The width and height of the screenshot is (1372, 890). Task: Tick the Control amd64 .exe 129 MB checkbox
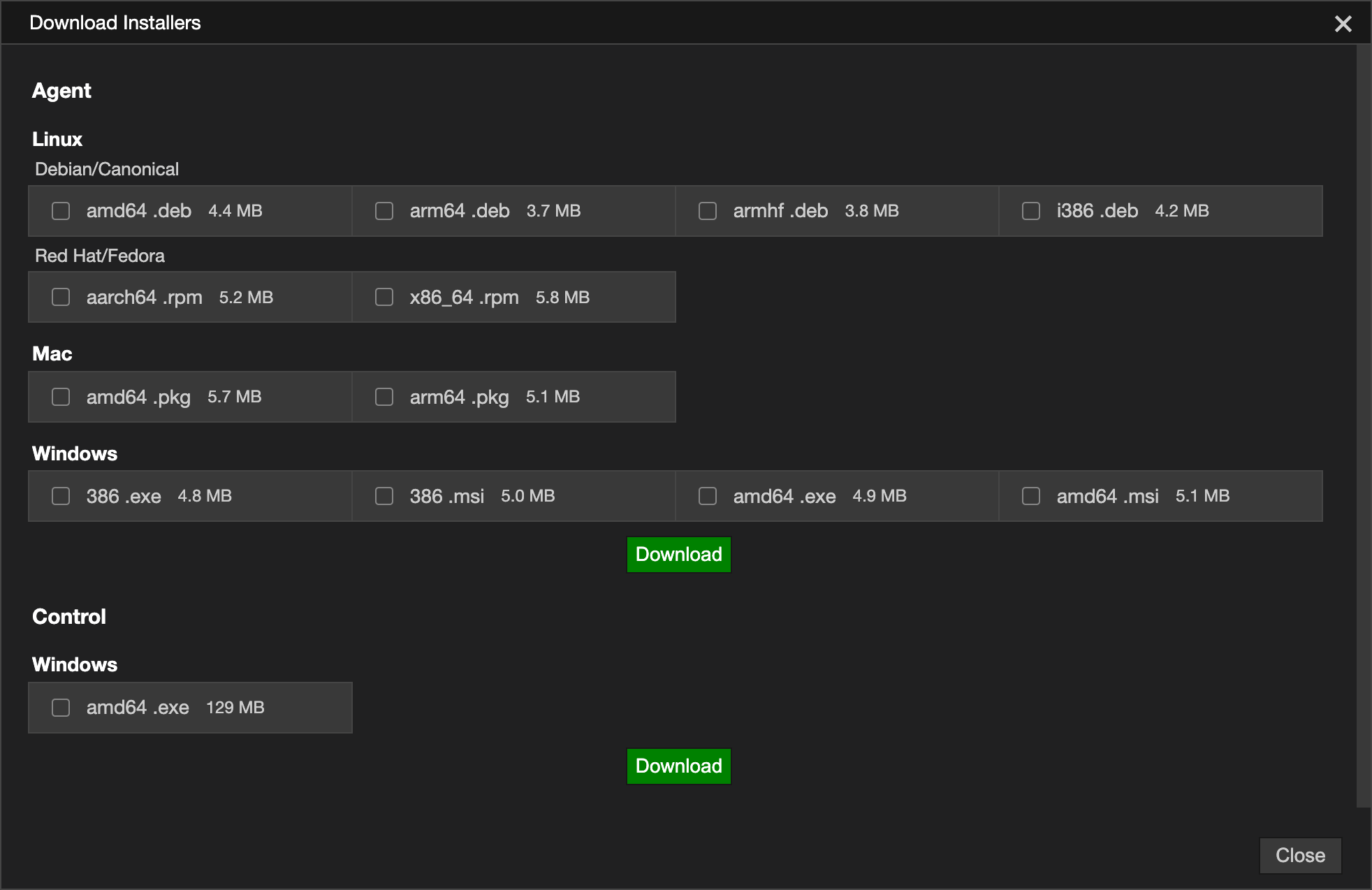[x=61, y=708]
